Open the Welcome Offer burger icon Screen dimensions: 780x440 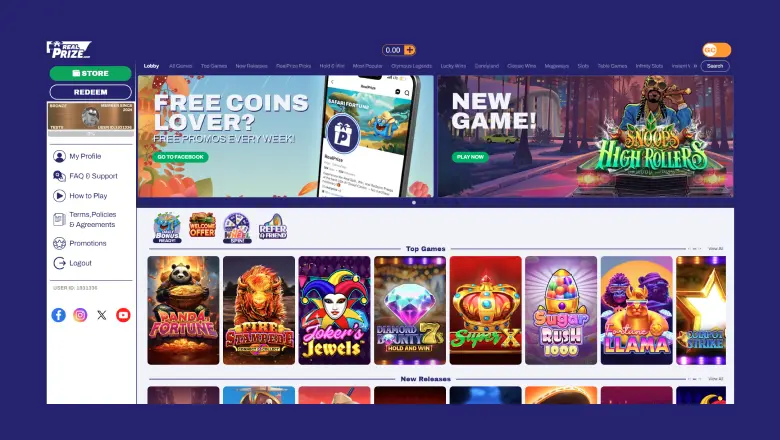click(x=202, y=225)
